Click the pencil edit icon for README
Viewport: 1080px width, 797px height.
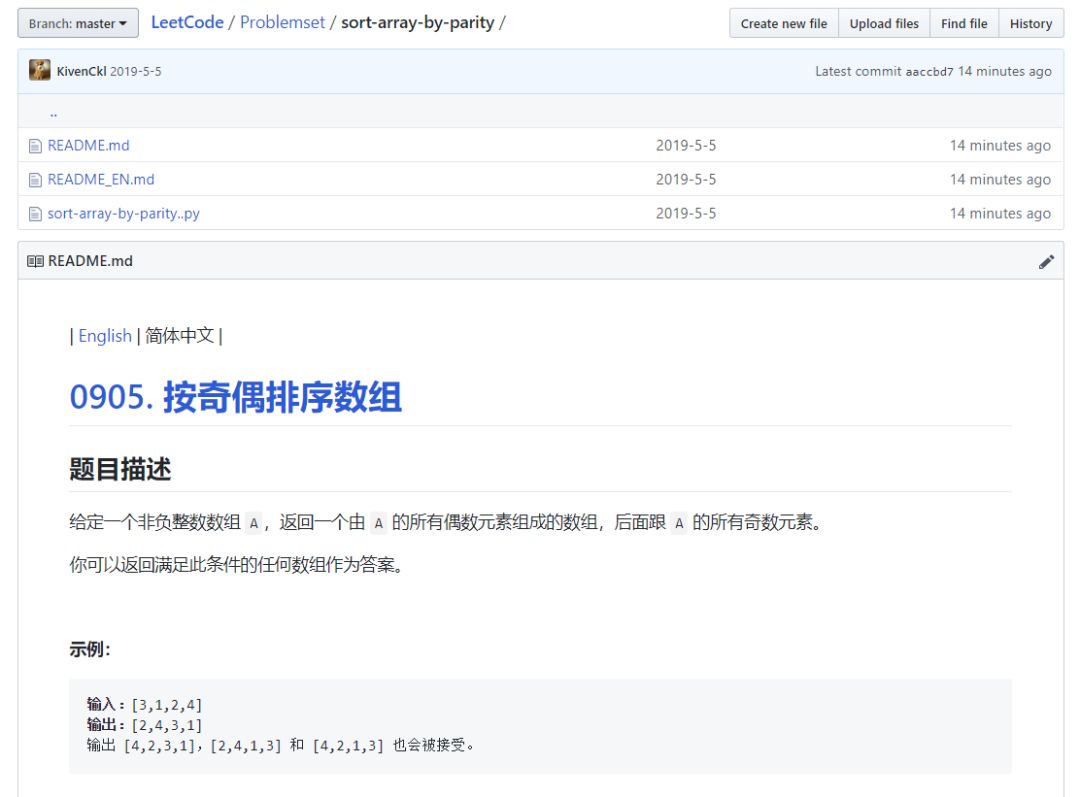pyautogui.click(x=1046, y=262)
